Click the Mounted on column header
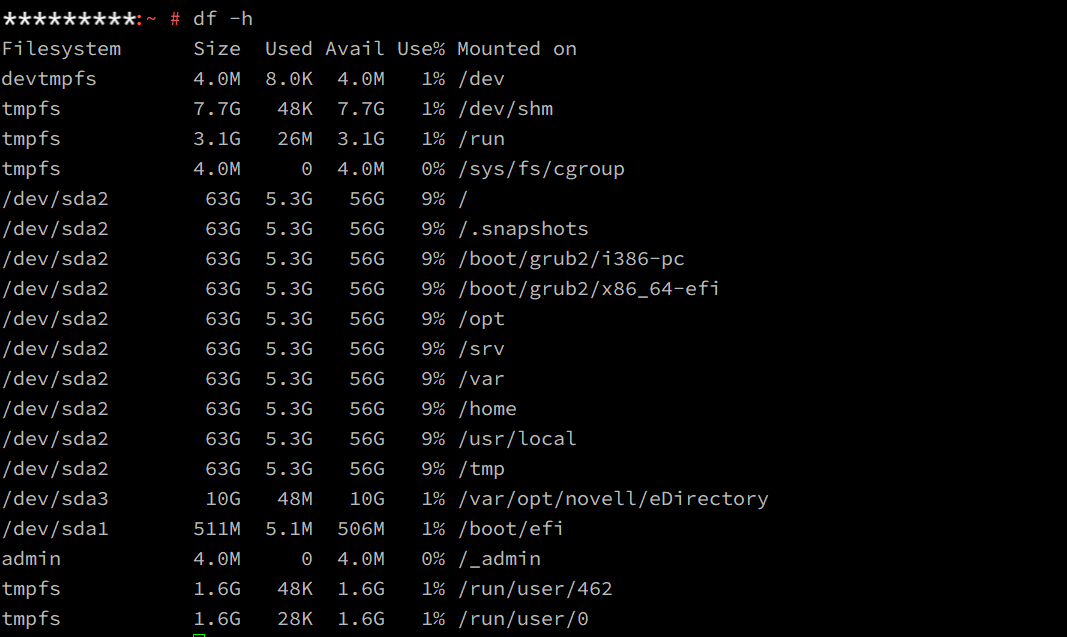The height and width of the screenshot is (637, 1067). click(x=517, y=49)
